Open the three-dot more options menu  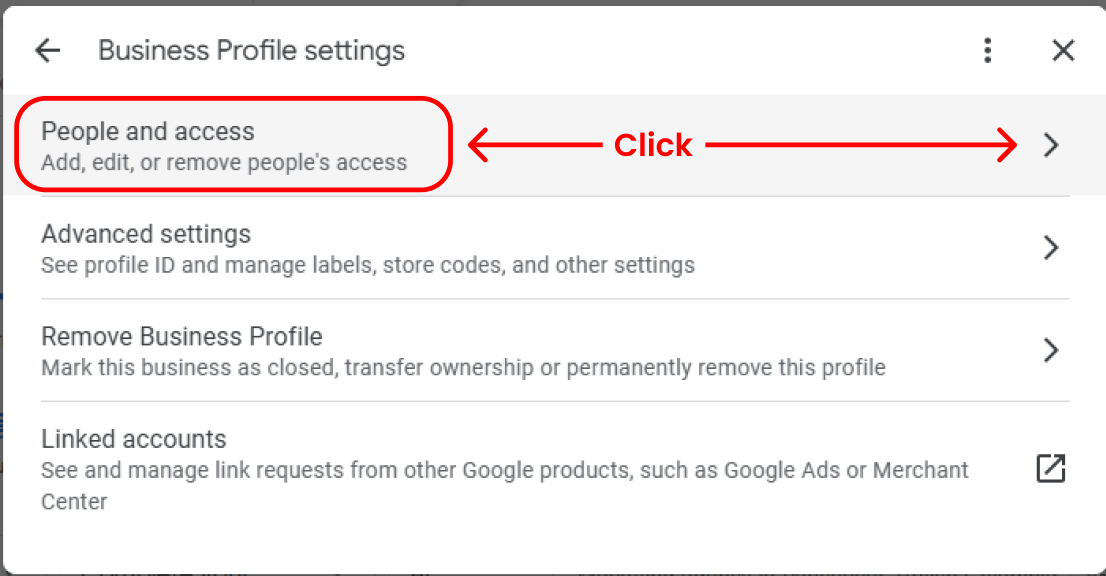point(987,51)
